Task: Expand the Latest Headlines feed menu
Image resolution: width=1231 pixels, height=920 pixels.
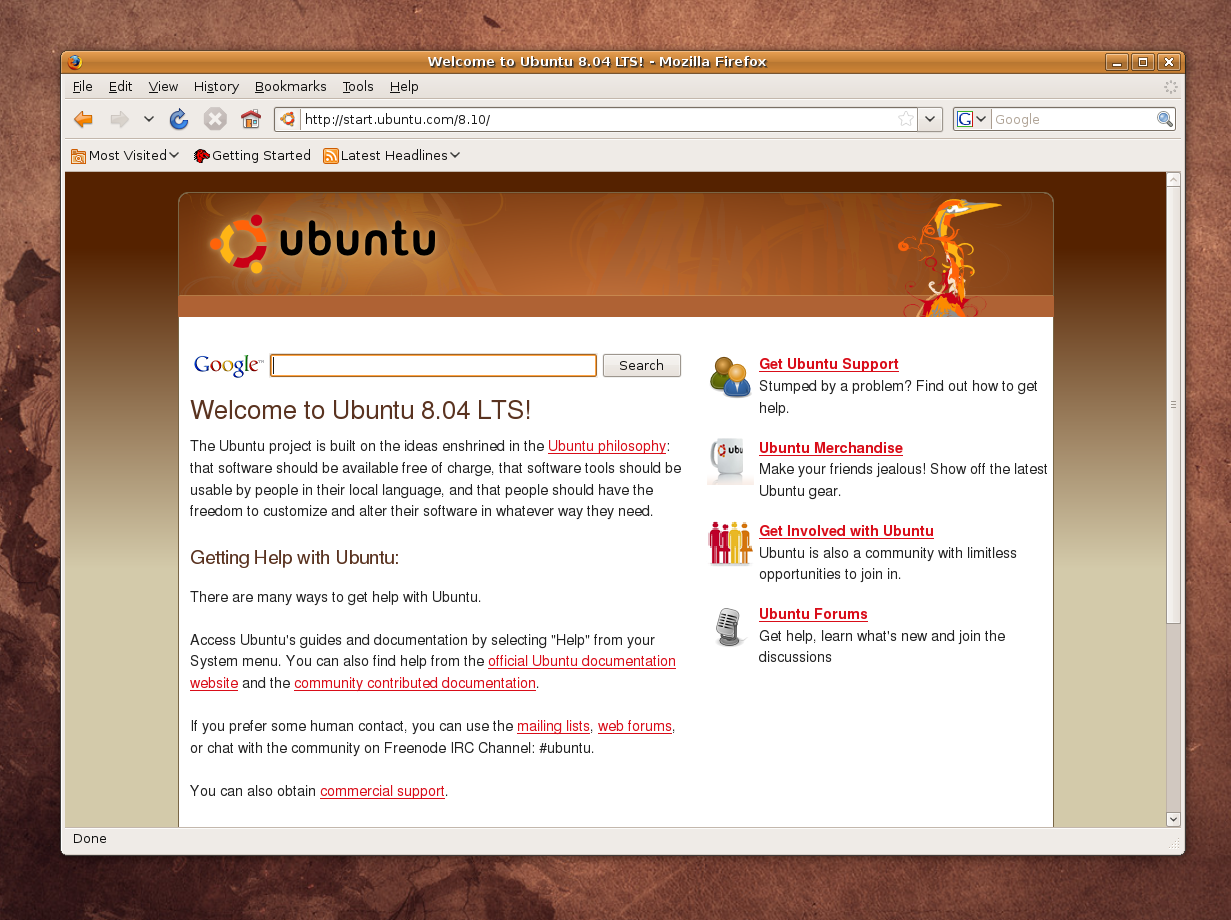Action: click(x=392, y=156)
